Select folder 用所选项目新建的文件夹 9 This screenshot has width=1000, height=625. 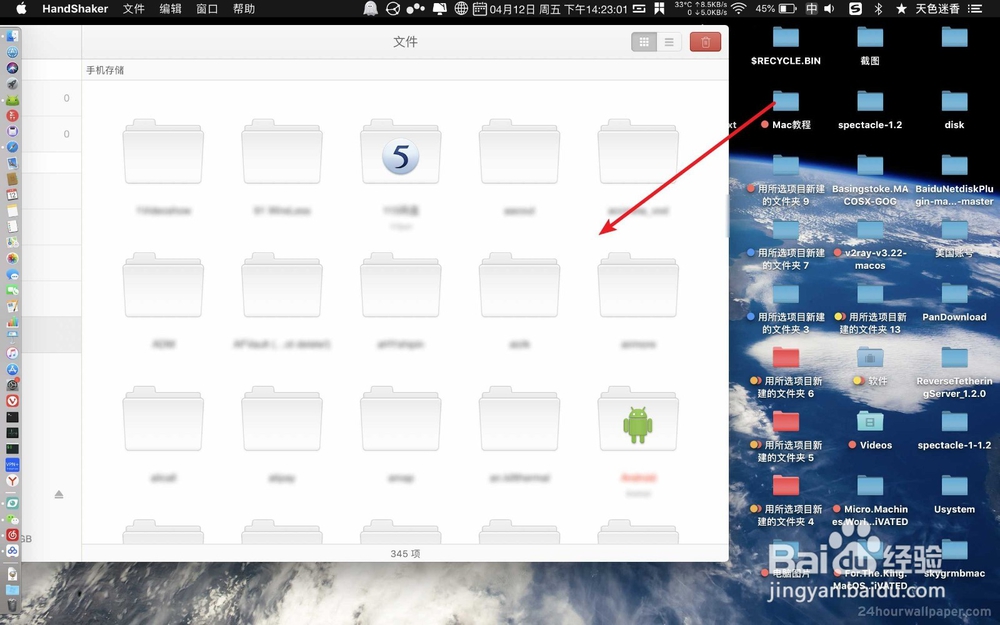[x=786, y=180]
